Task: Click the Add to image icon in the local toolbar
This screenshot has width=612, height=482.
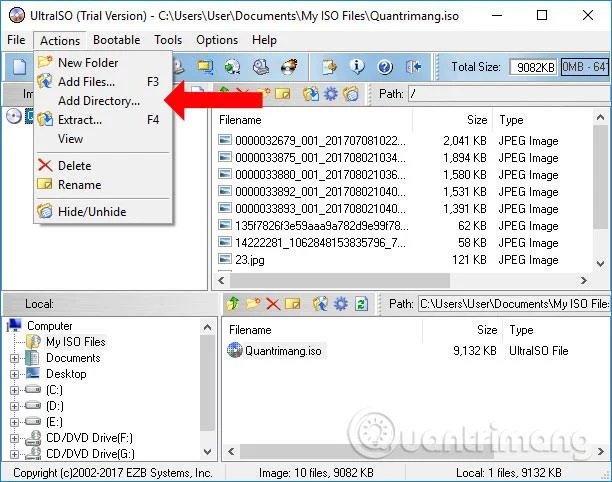Action: (320, 303)
